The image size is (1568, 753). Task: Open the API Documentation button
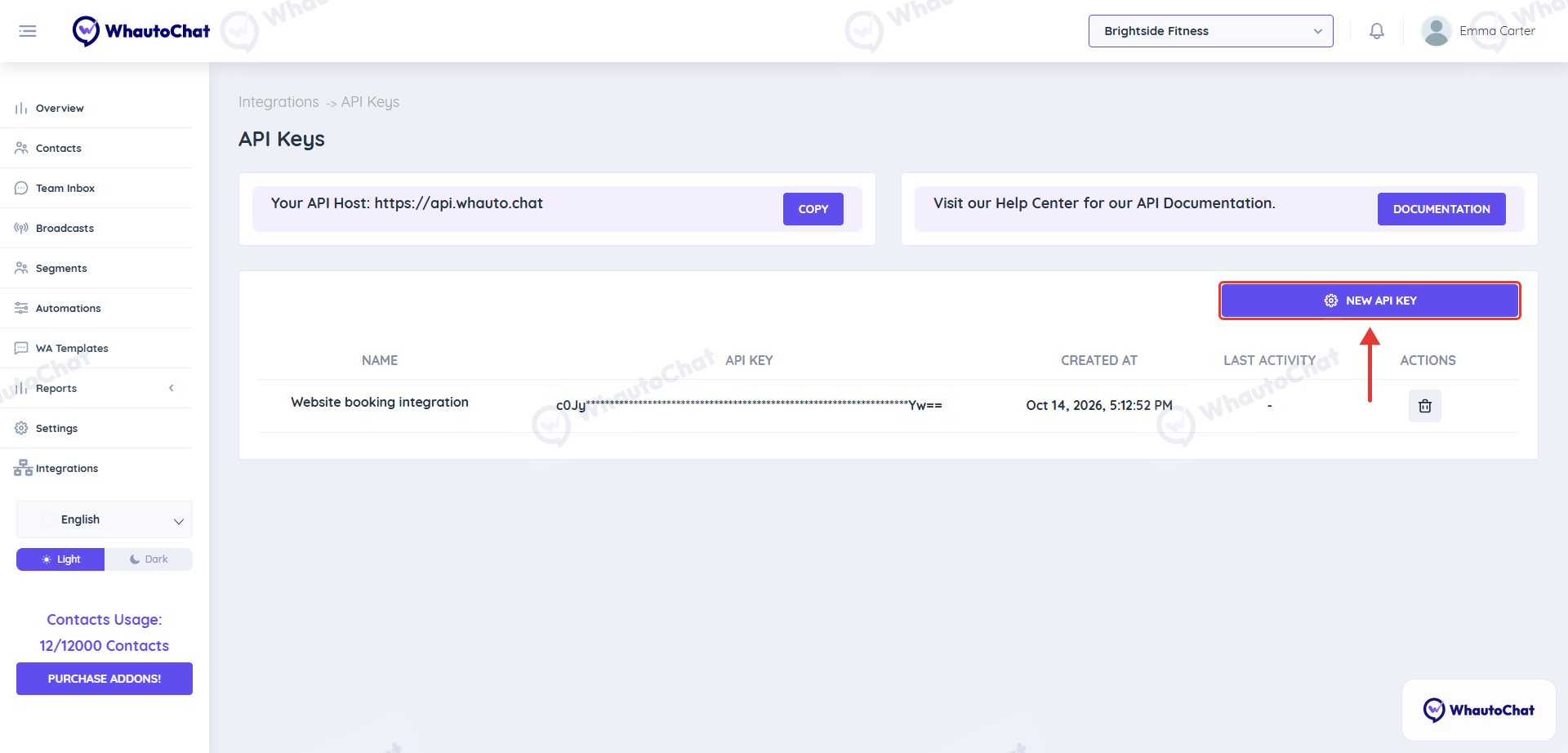pyautogui.click(x=1441, y=209)
